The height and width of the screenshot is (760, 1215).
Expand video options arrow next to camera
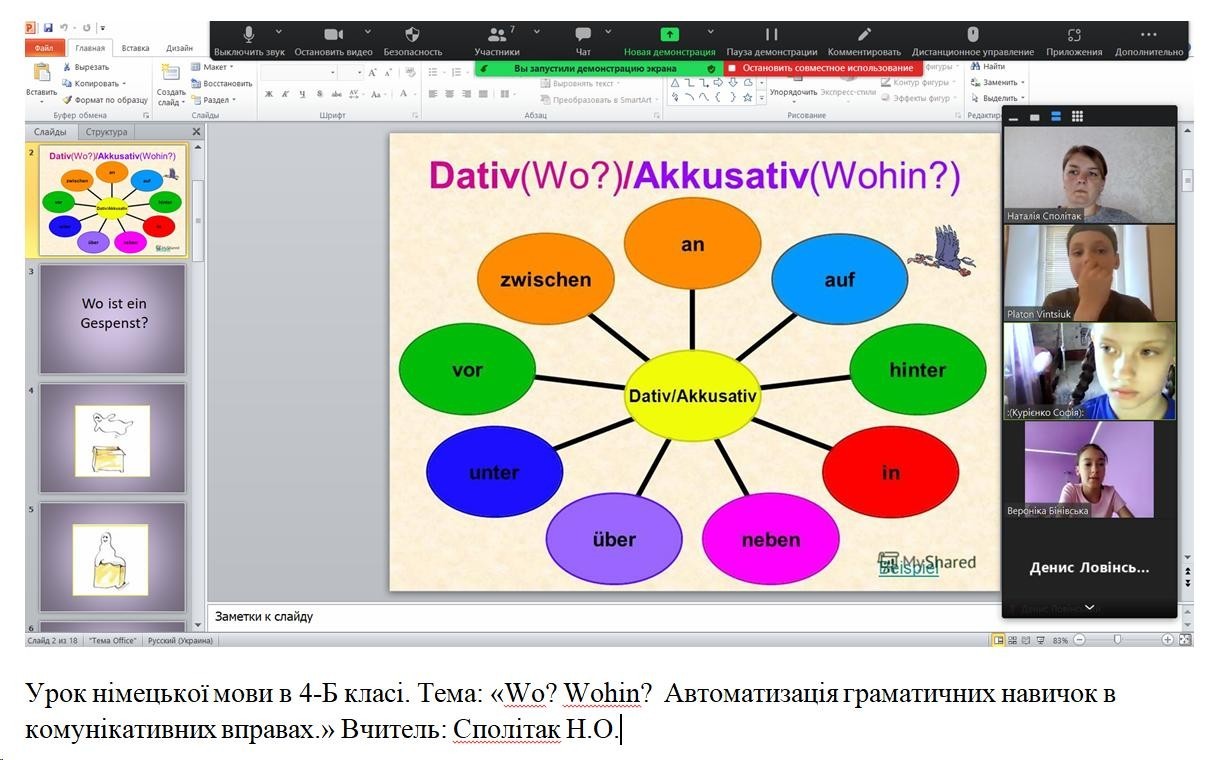(368, 31)
